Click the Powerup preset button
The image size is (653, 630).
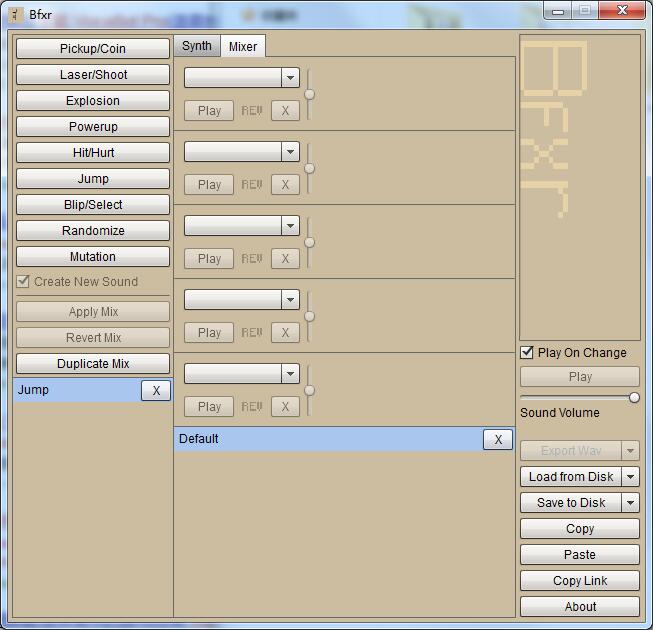(x=93, y=127)
